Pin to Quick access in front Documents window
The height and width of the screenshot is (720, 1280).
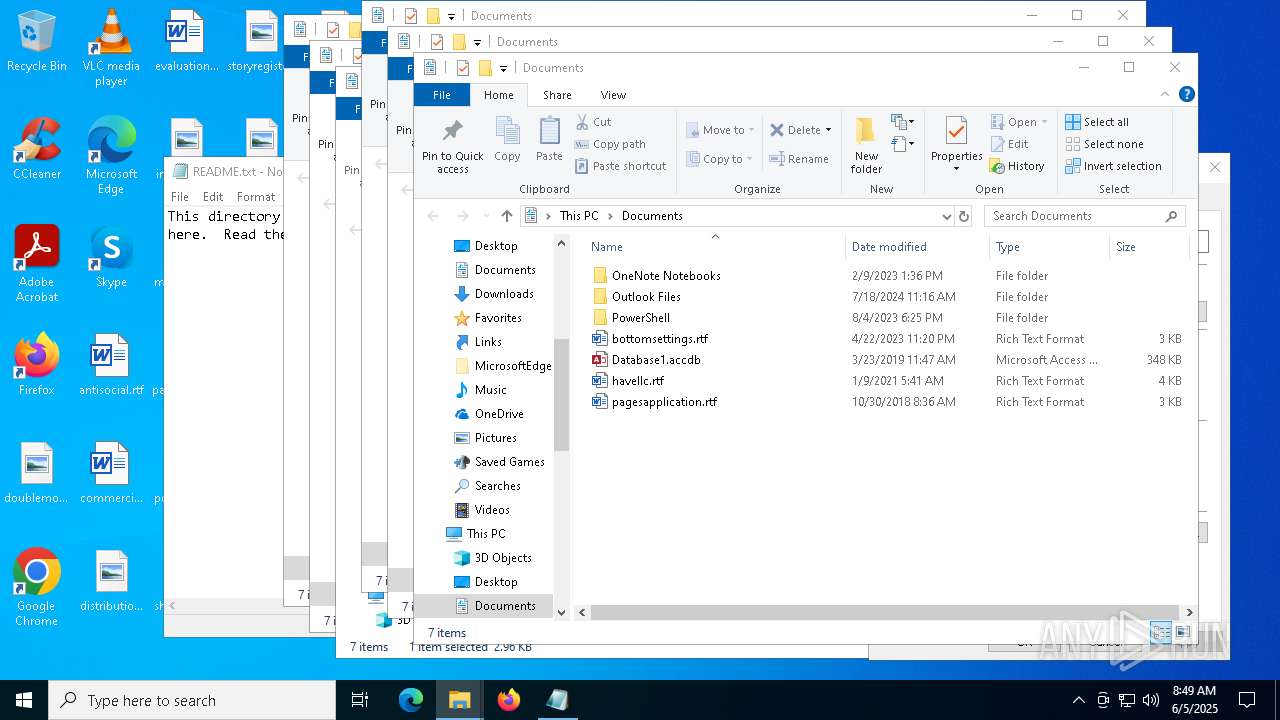452,146
